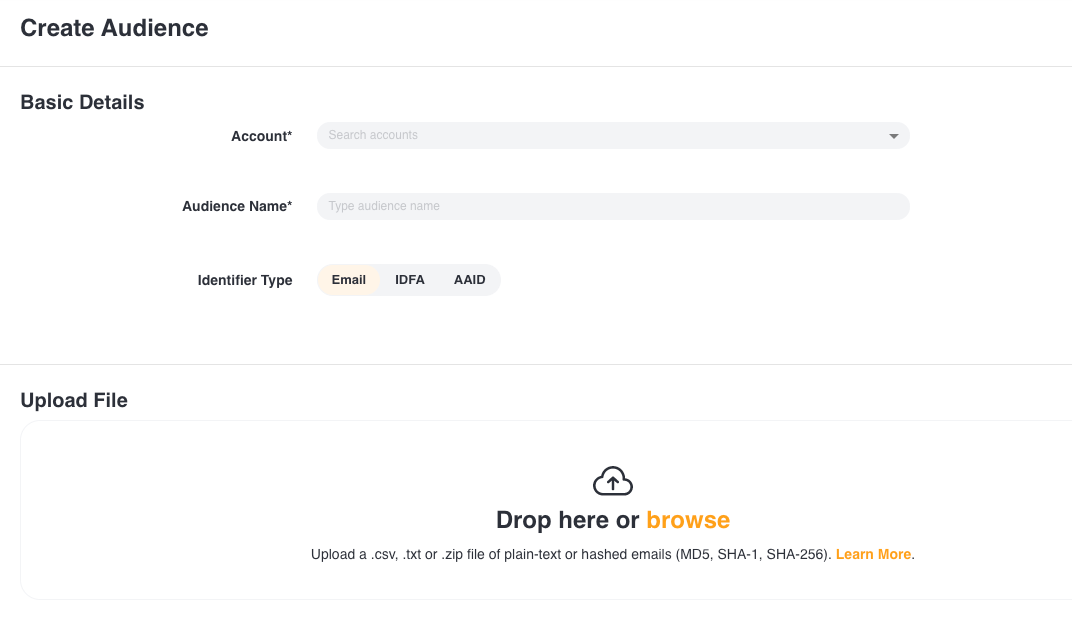Click the Identifier Type label
Viewport: 1072px width, 621px height.
point(245,280)
